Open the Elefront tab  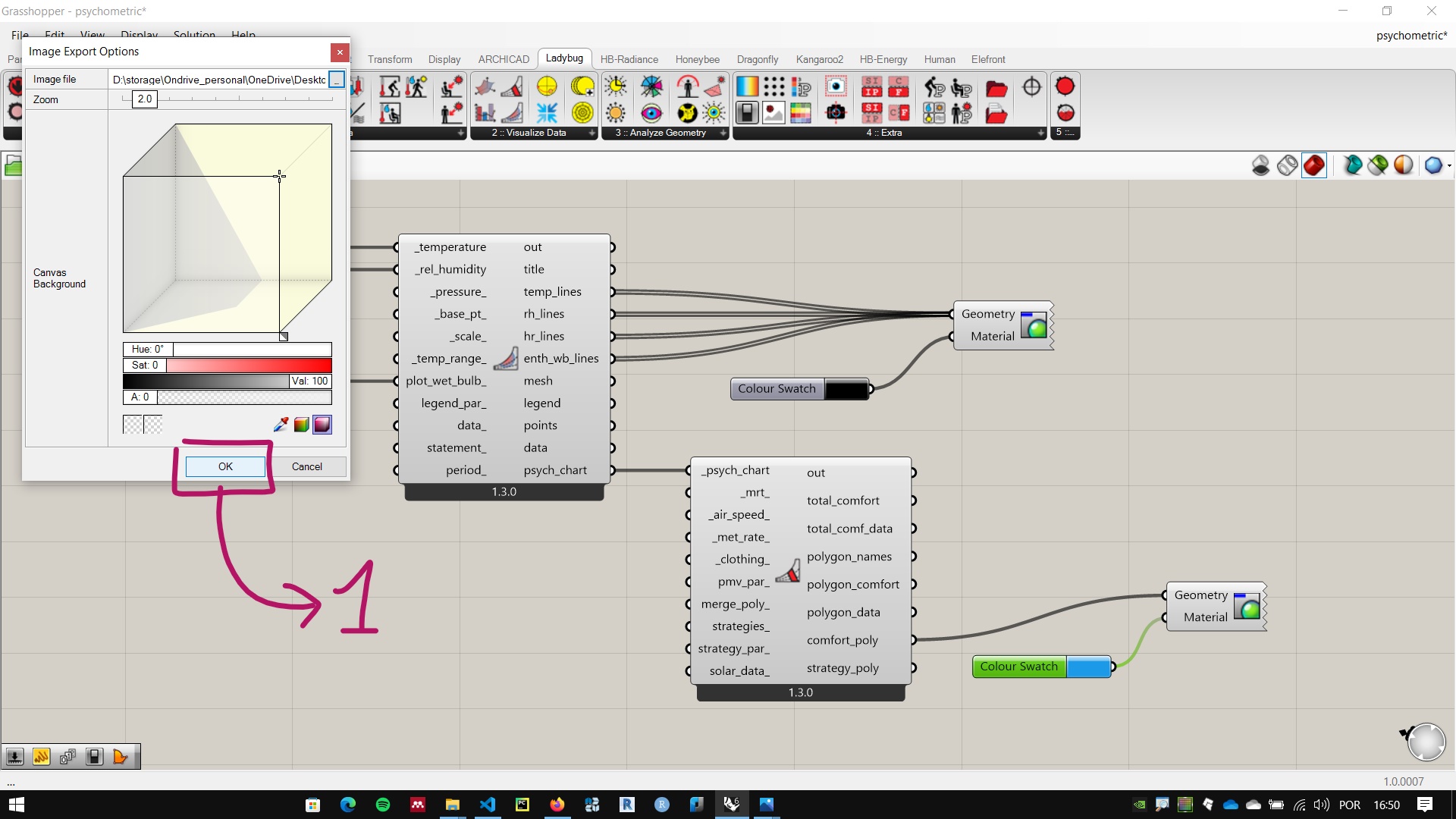pos(987,59)
